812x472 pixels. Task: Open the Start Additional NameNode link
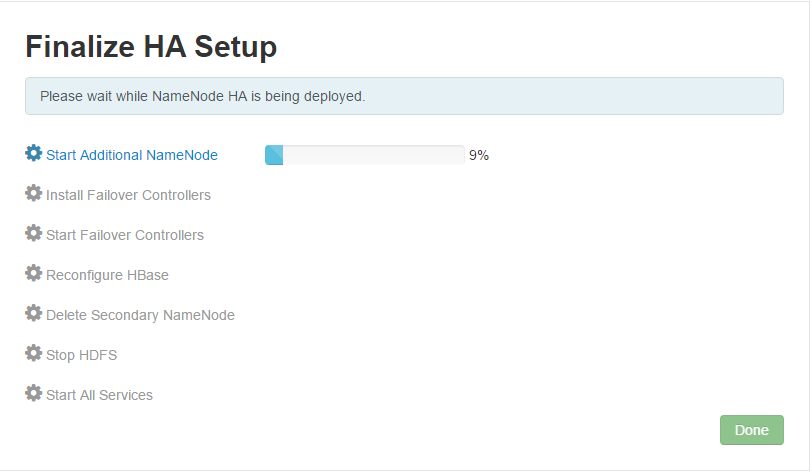[132, 155]
